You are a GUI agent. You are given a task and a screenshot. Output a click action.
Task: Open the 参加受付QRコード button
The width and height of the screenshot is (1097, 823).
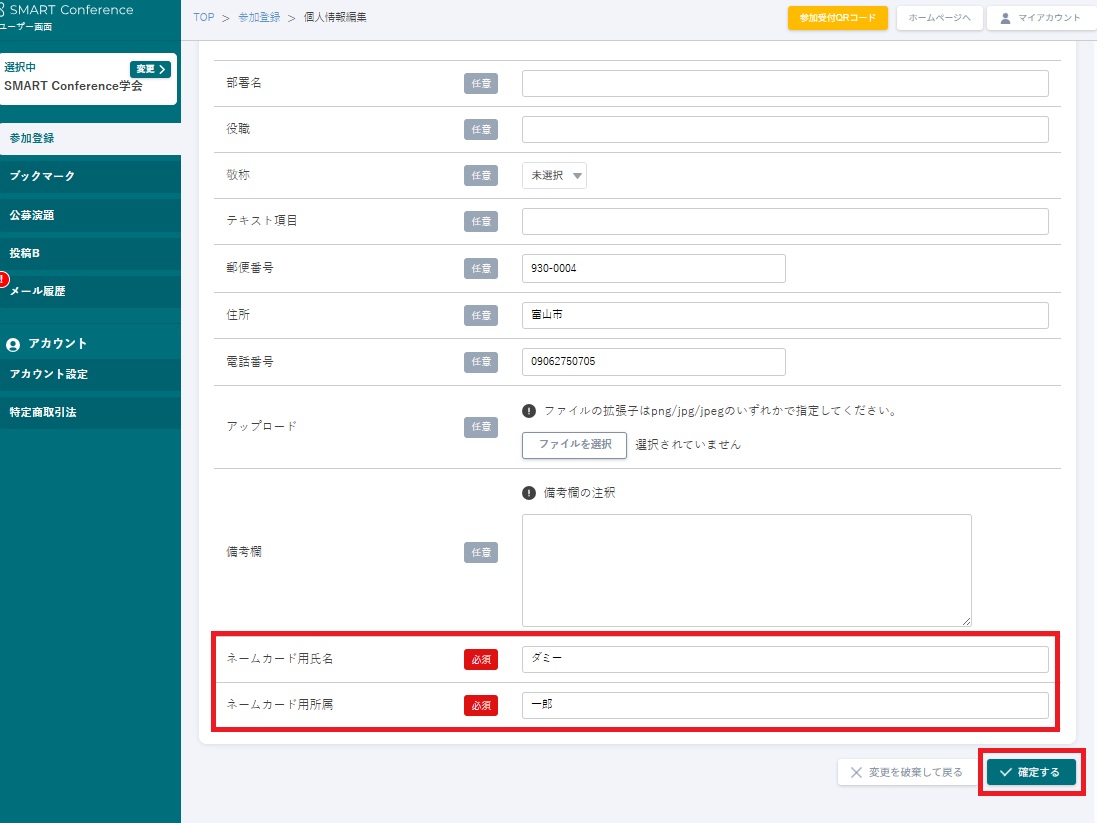coord(837,18)
